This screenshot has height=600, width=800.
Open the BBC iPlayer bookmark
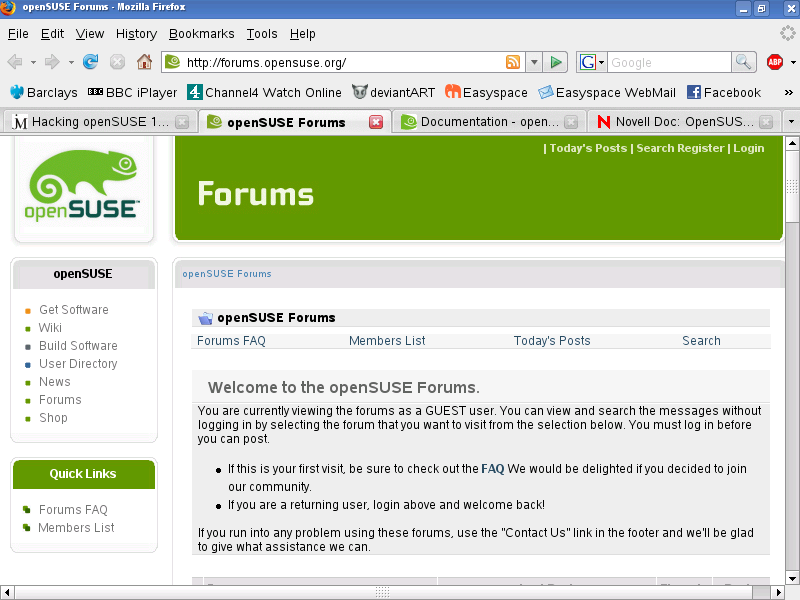(x=132, y=92)
